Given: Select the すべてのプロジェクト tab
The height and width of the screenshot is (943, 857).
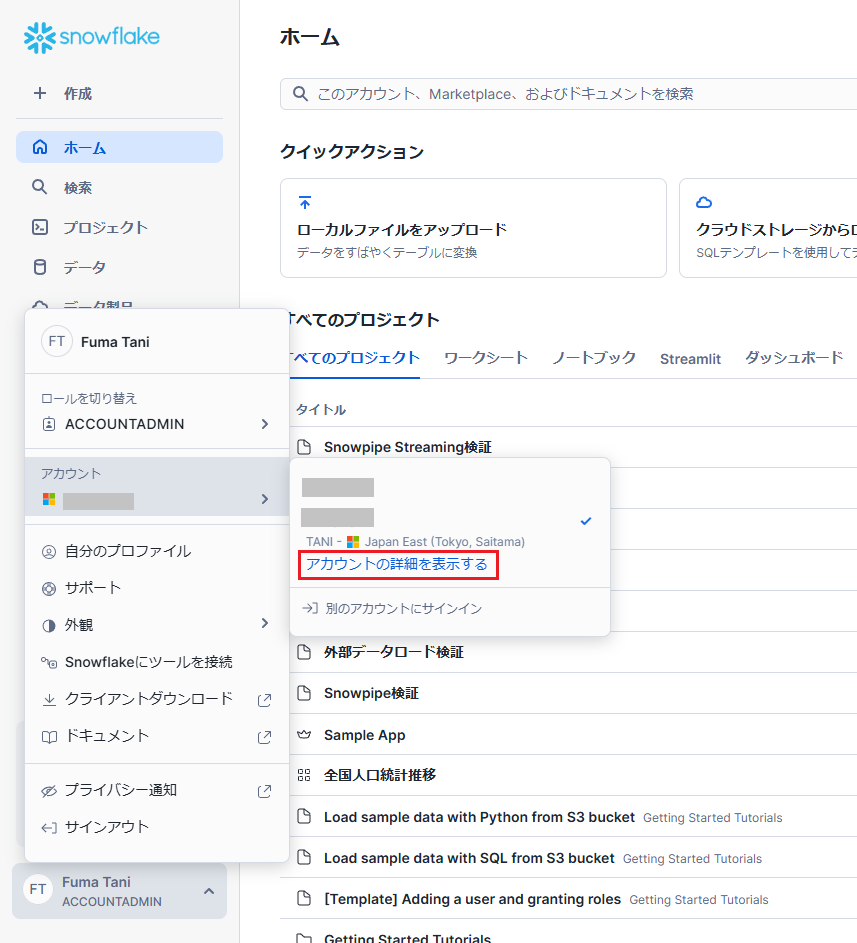Looking at the screenshot, I should click(355, 358).
